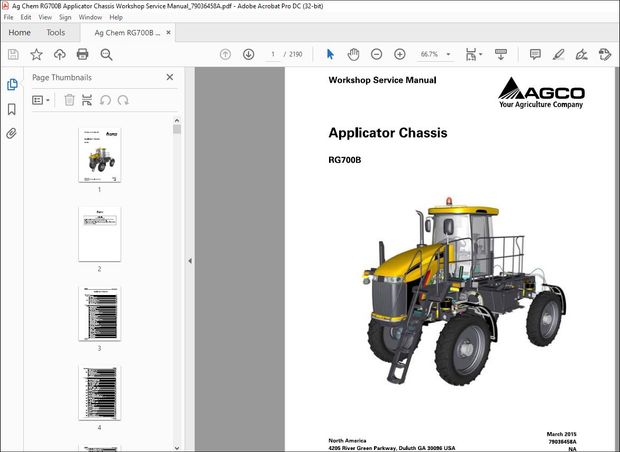Switch to the Home tab

coord(19,32)
